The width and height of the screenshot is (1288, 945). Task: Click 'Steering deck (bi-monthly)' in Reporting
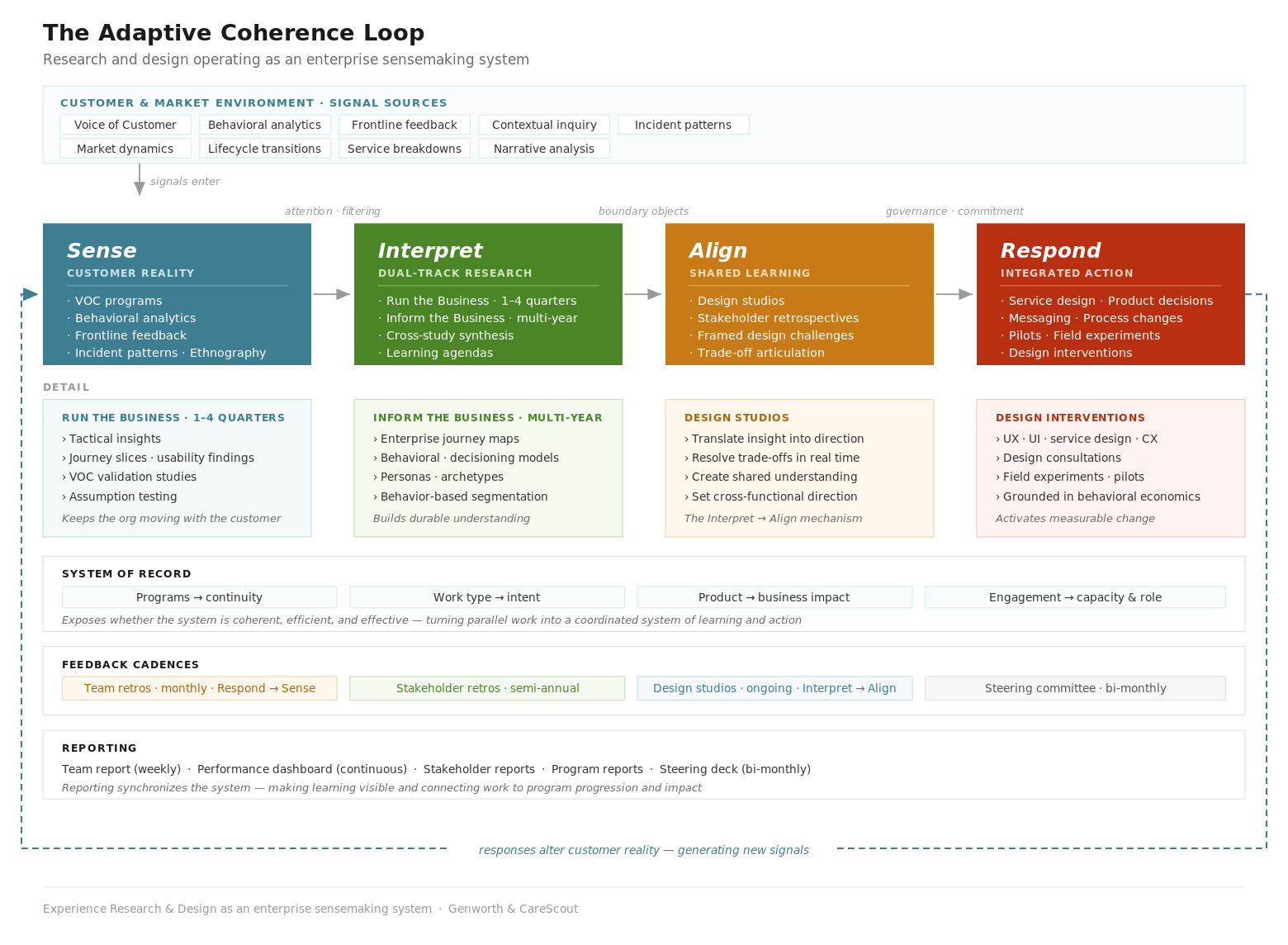click(x=735, y=769)
